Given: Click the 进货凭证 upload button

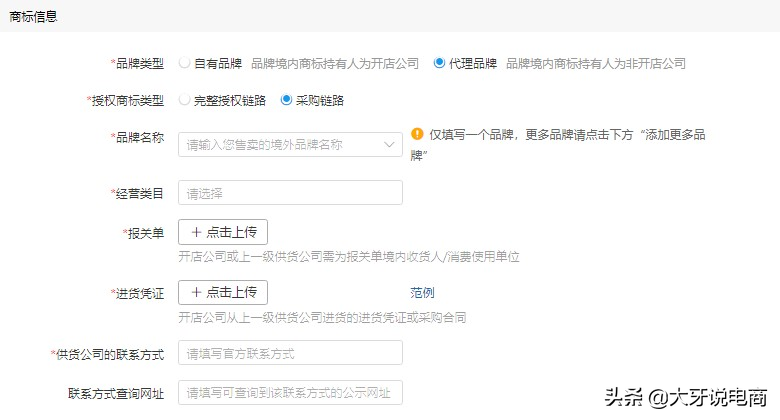Looking at the screenshot, I should [x=223, y=292].
